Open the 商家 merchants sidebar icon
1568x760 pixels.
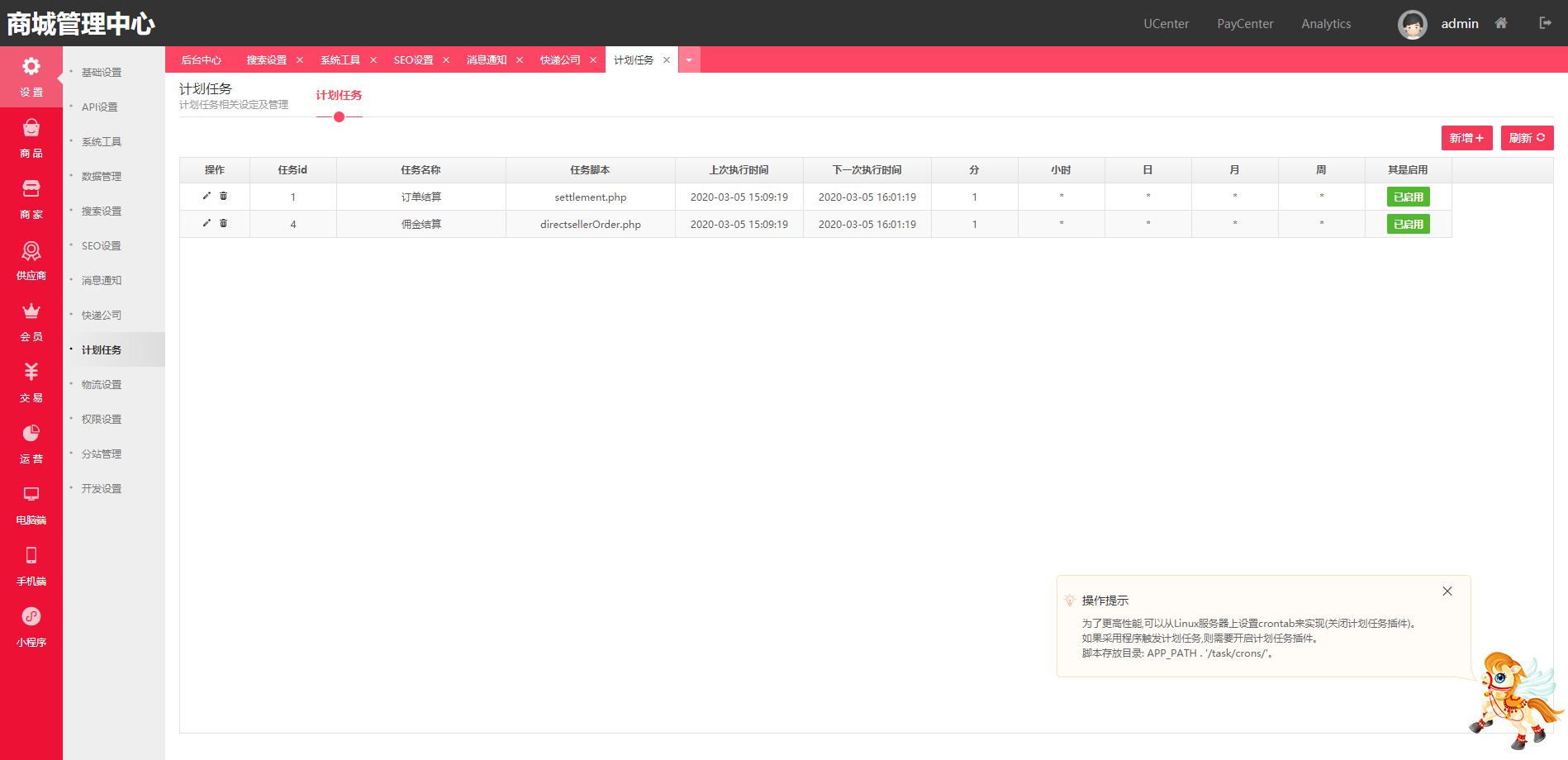tap(31, 189)
